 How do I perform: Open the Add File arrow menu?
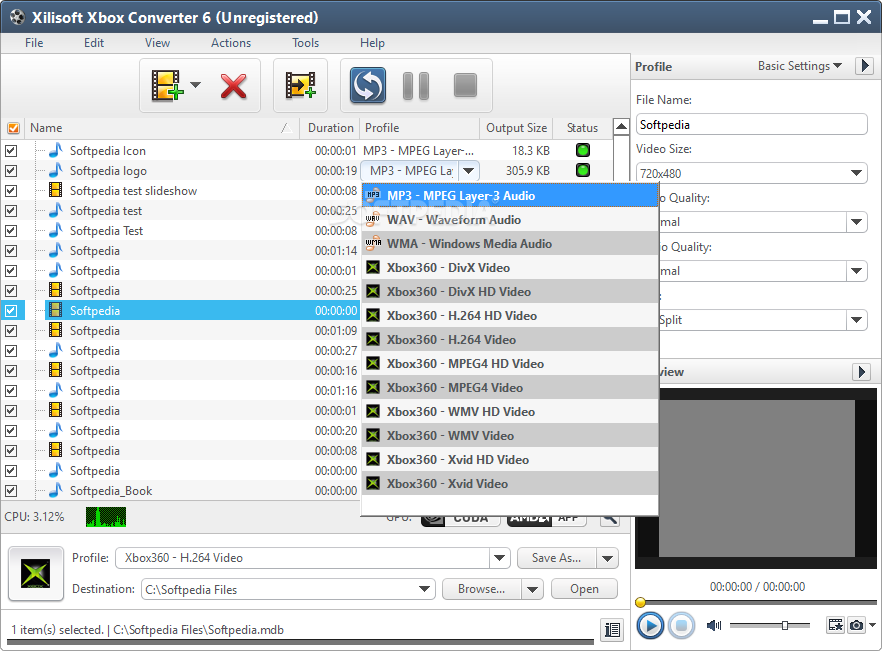click(x=195, y=85)
